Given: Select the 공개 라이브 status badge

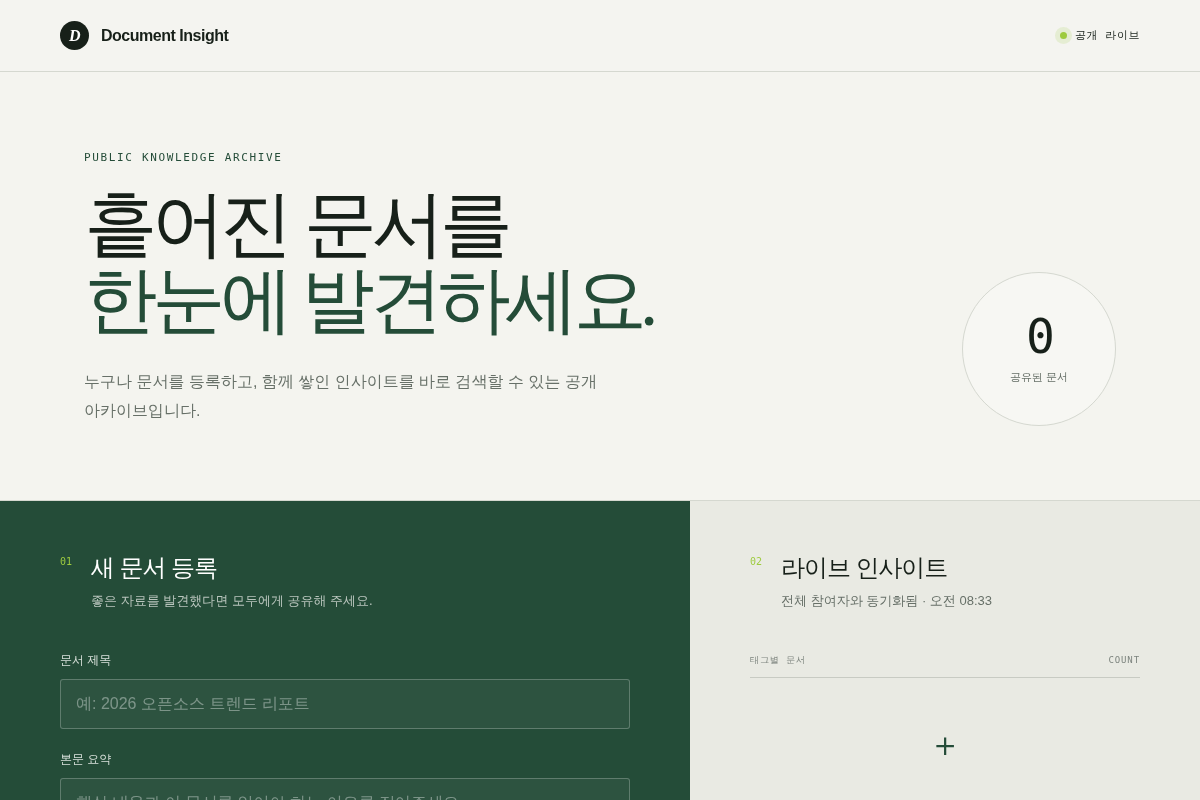Looking at the screenshot, I should coord(1097,35).
